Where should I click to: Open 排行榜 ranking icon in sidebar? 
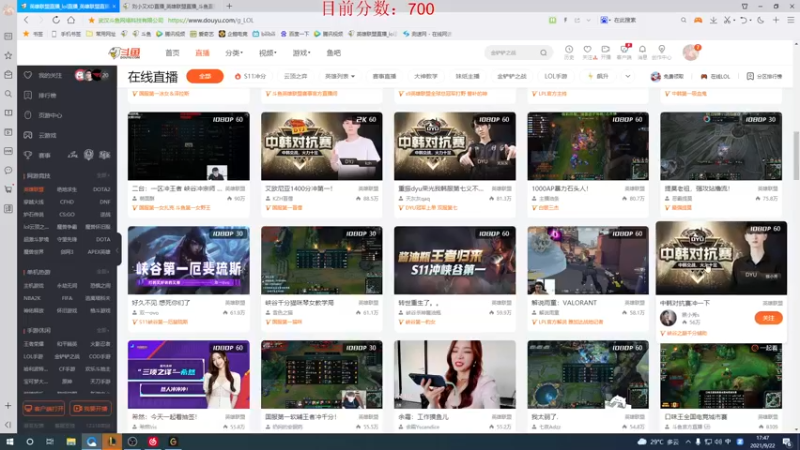28,95
